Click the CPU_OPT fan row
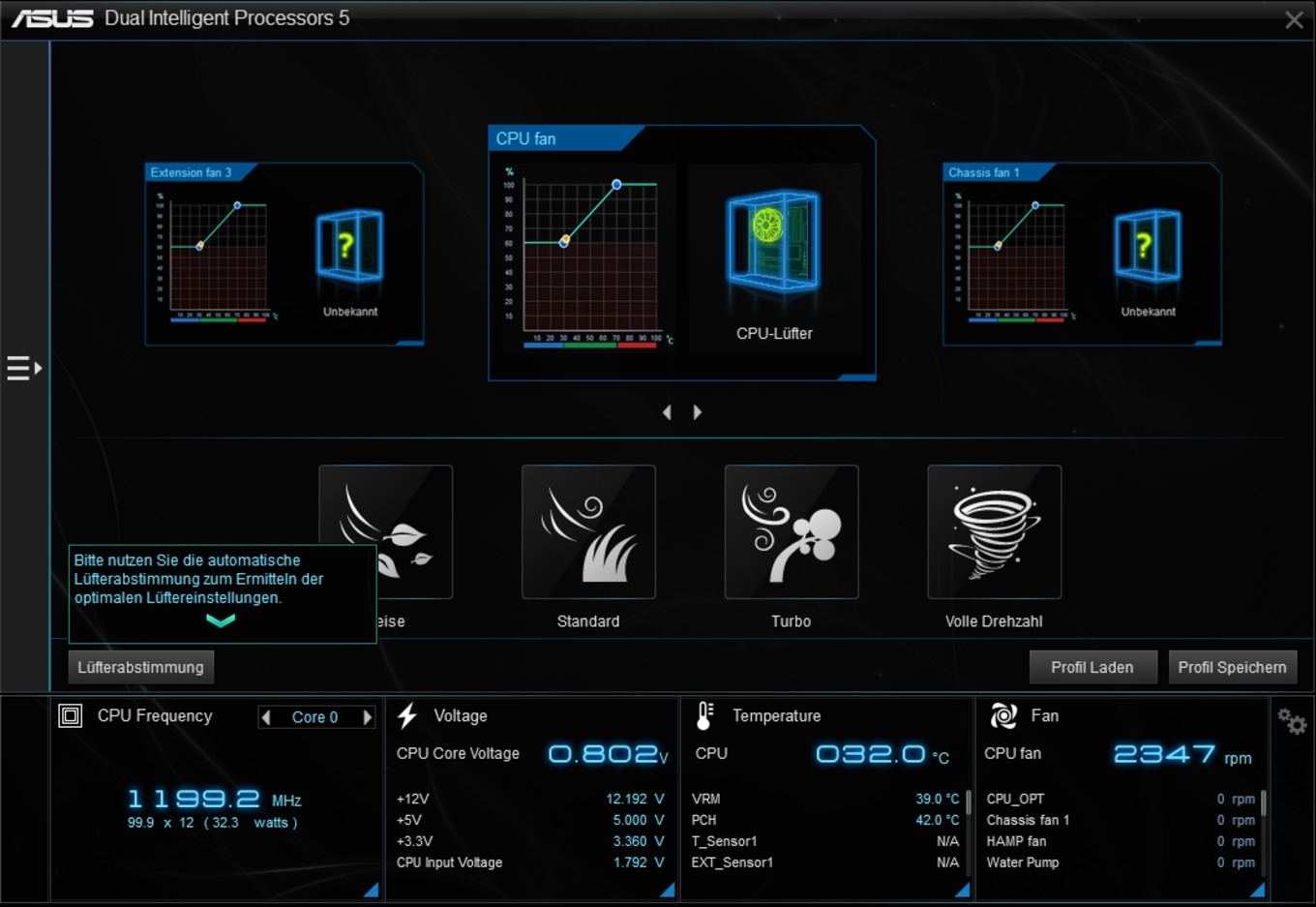Image resolution: width=1316 pixels, height=907 pixels. point(1121,799)
